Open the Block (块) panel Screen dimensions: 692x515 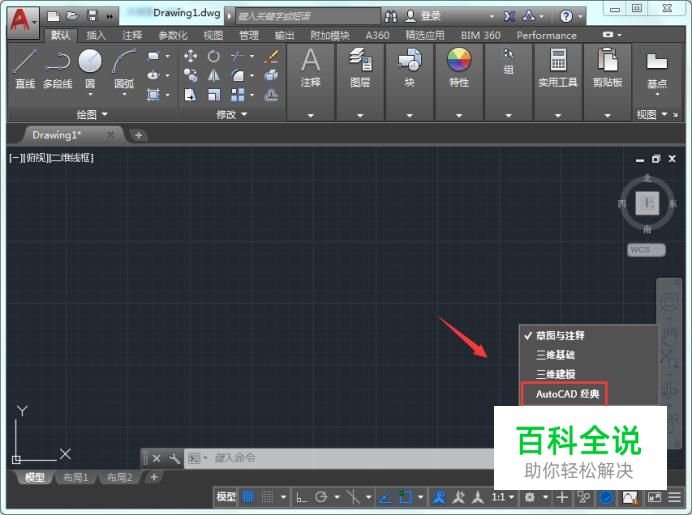[410, 67]
